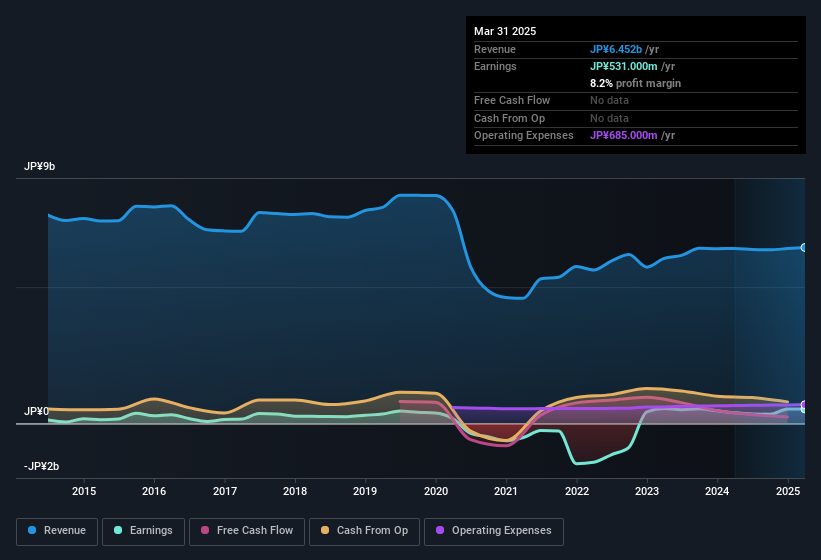Click the 2018 x-axis label
Image resolution: width=821 pixels, height=560 pixels.
(x=295, y=491)
